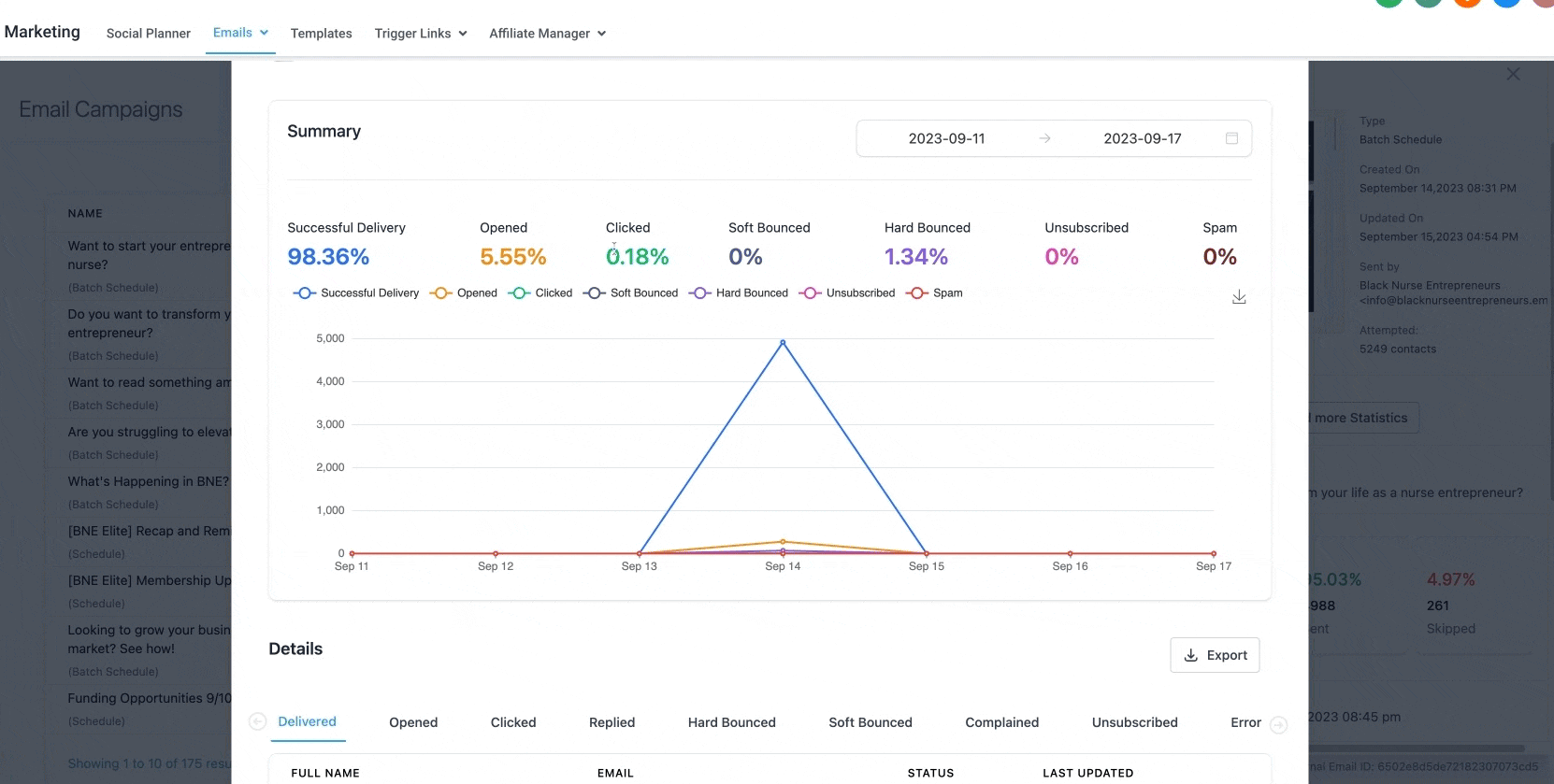Screen dimensions: 1554x784
Task: Close the statistics side panel
Action: pyautogui.click(x=1512, y=75)
